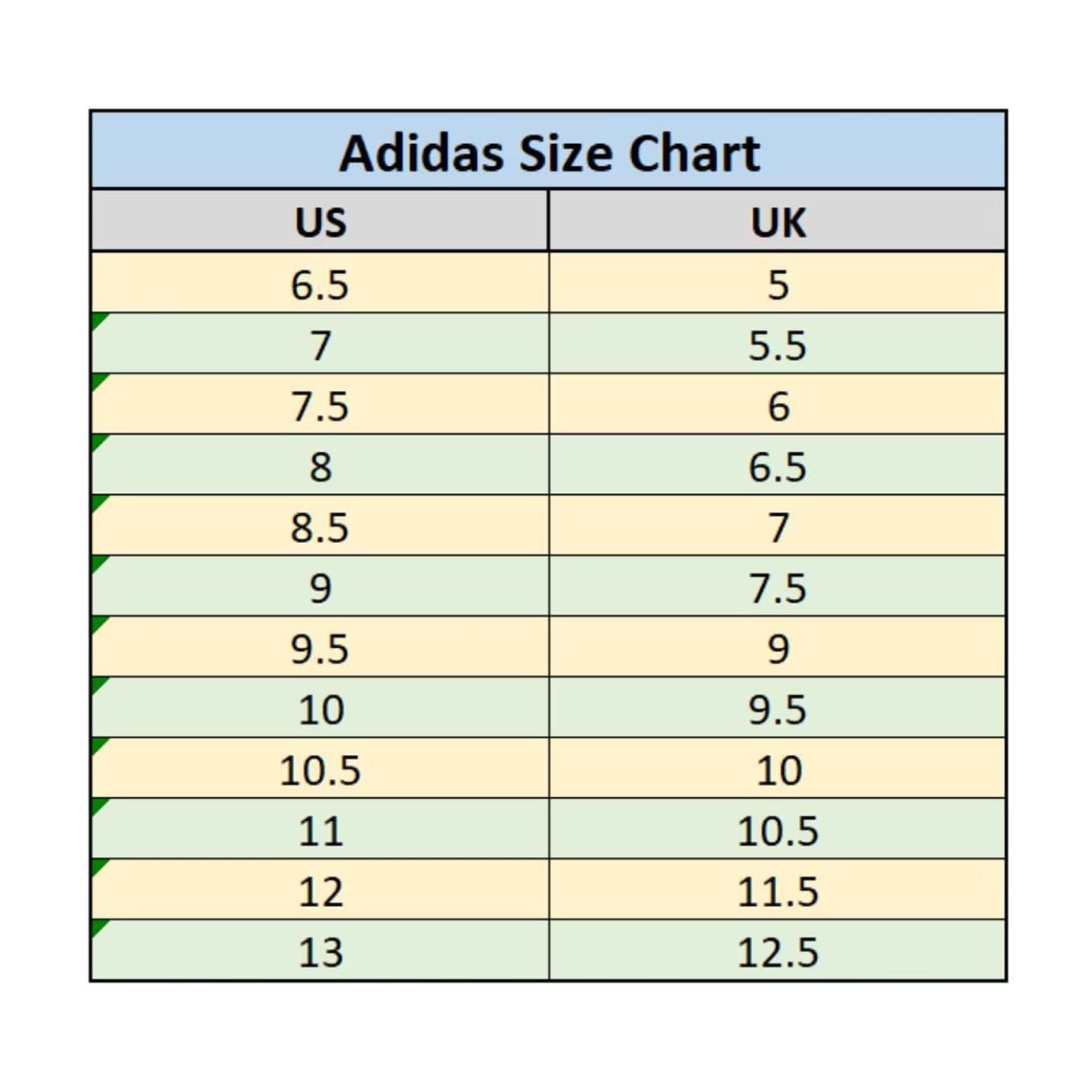Image resolution: width=1092 pixels, height=1092 pixels.
Task: Click the green error indicator on US 7
Action: [x=98, y=320]
